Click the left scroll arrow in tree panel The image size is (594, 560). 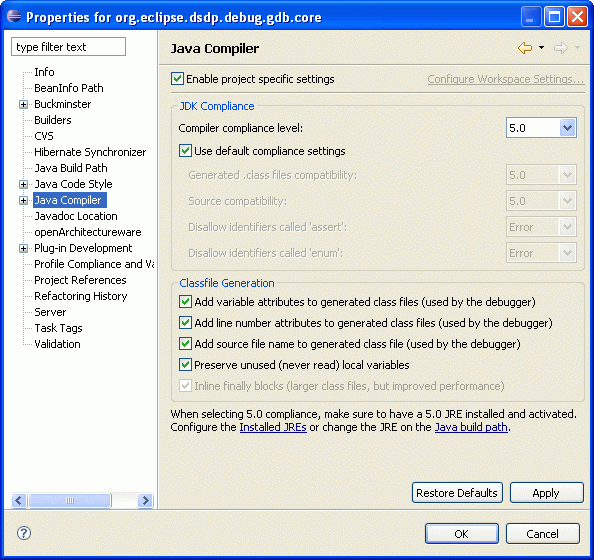coord(19,501)
